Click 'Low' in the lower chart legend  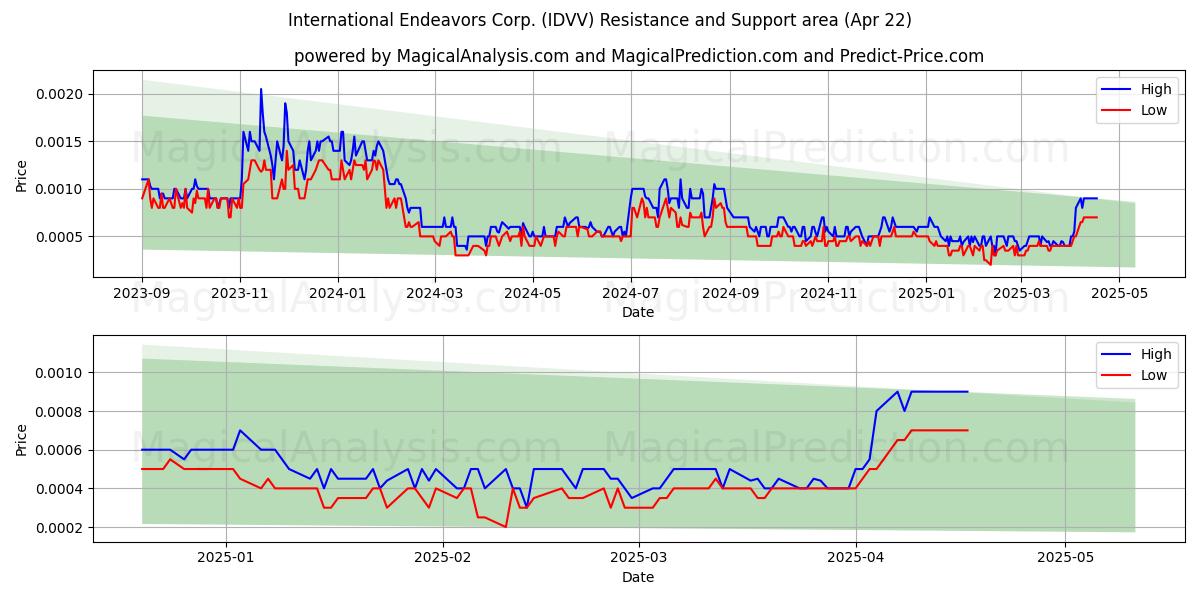1154,375
